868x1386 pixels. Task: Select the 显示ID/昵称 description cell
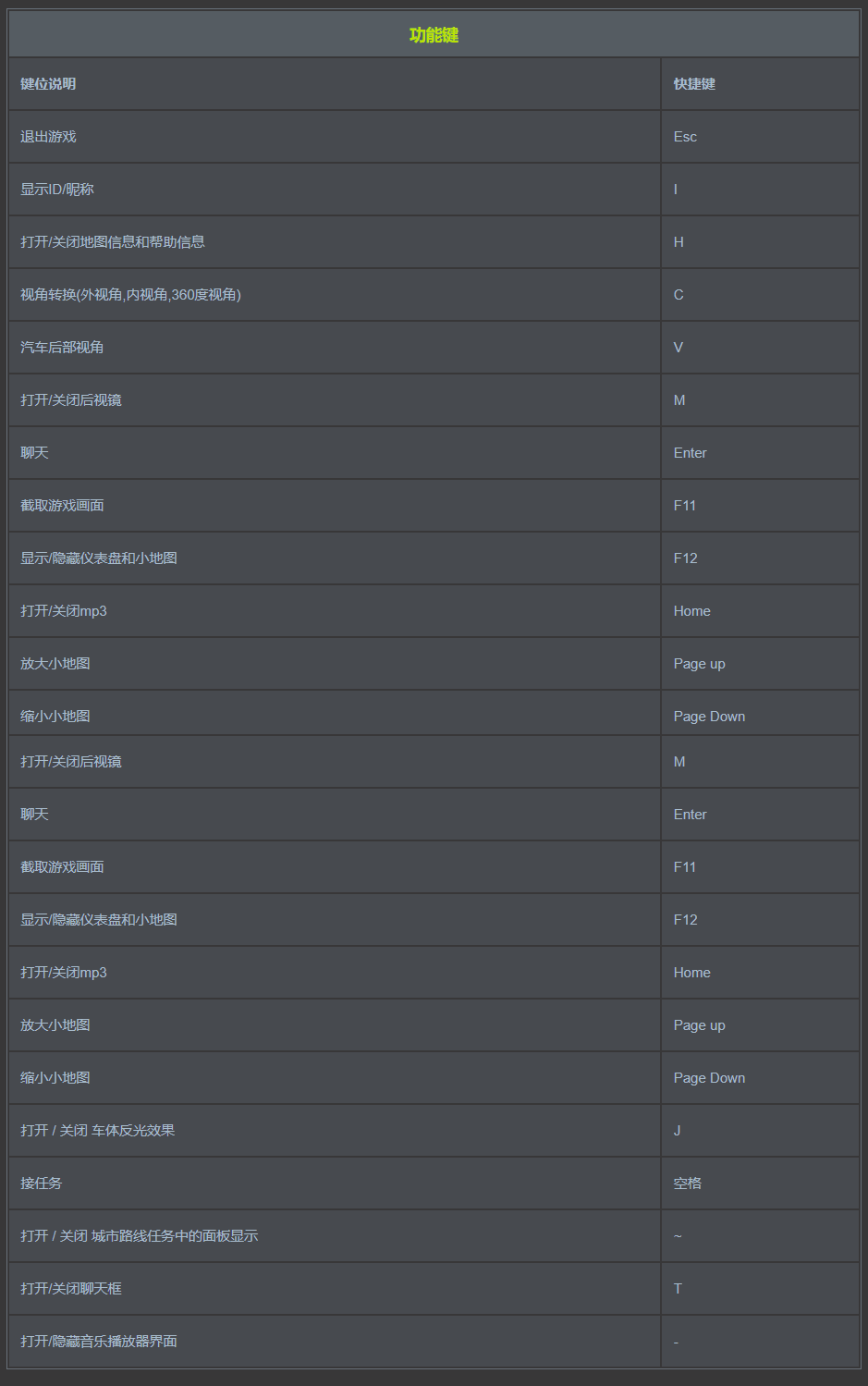tap(57, 190)
